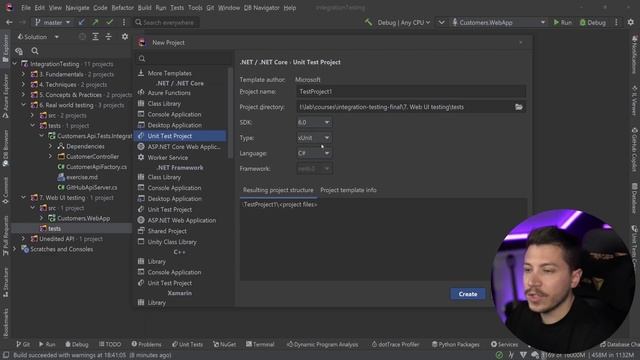Image resolution: width=640 pixels, height=360 pixels.
Task: Open the Unit Tests tool window
Action: (x=187, y=344)
